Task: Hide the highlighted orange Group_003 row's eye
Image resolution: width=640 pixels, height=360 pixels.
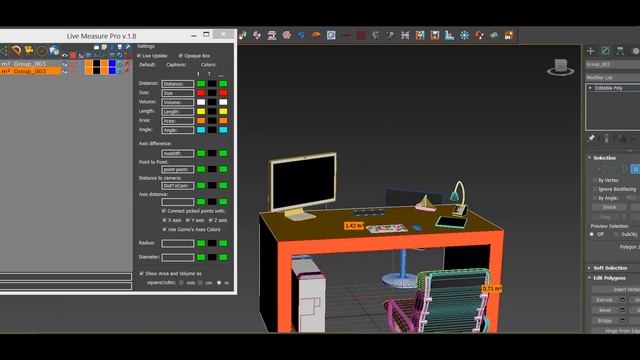Action: pos(65,71)
